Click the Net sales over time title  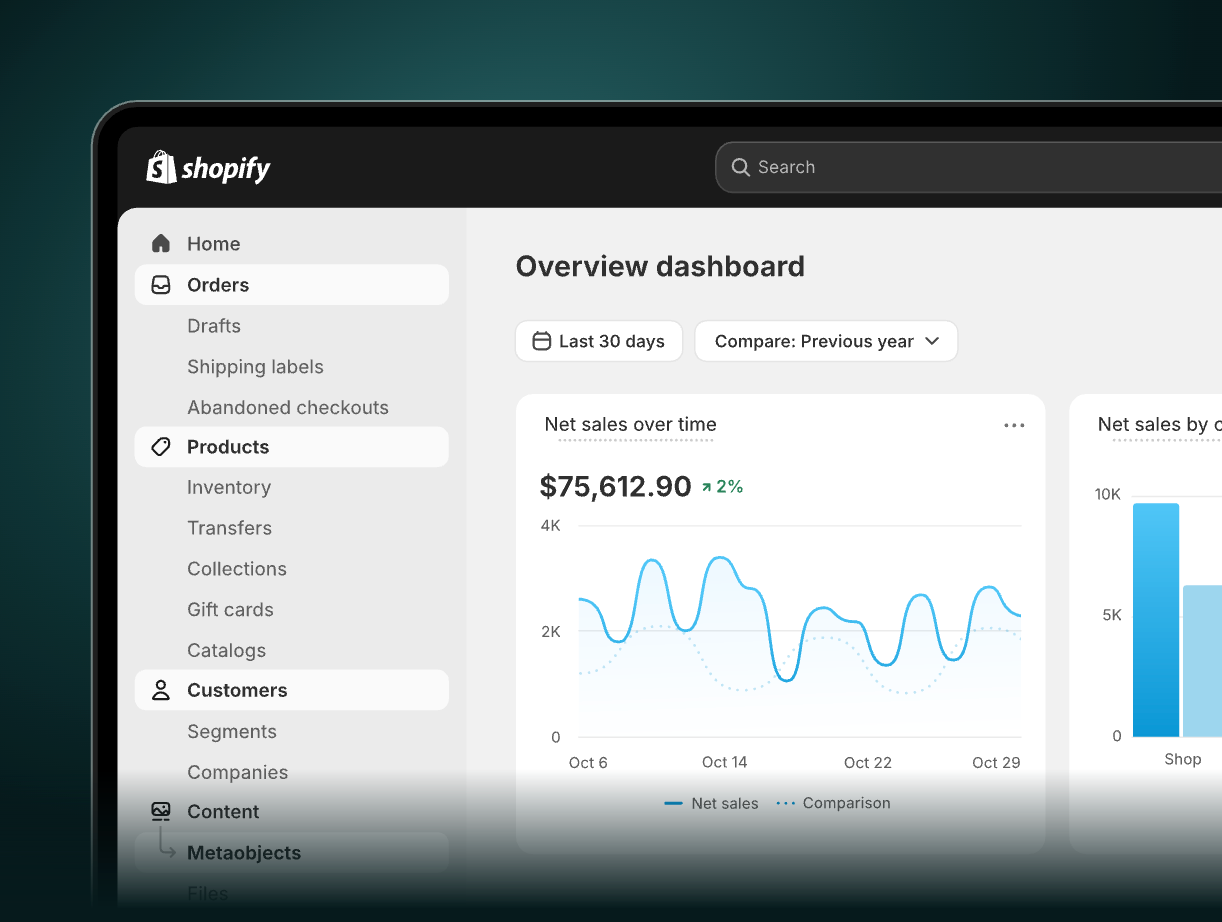click(630, 424)
